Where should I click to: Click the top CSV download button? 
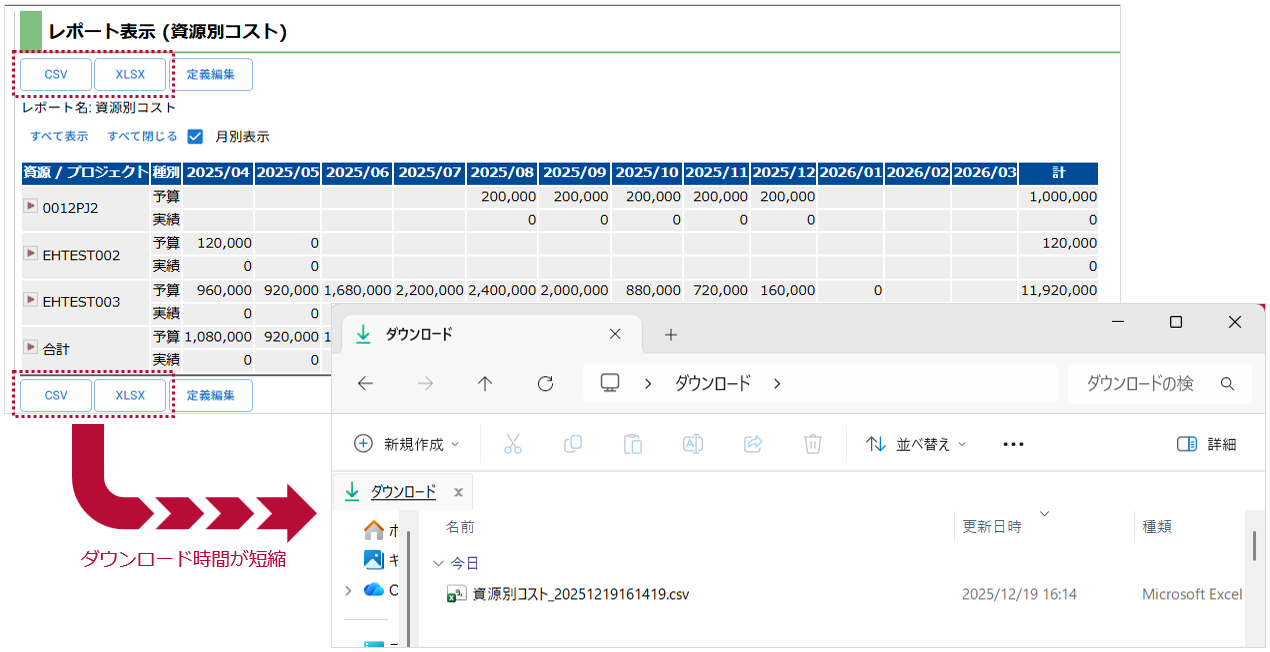tap(56, 74)
